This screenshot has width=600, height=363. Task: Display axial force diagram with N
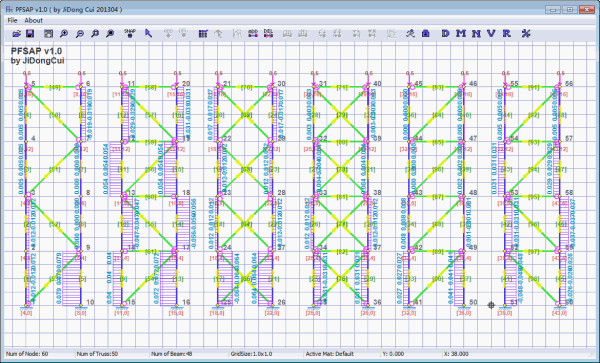(x=476, y=34)
